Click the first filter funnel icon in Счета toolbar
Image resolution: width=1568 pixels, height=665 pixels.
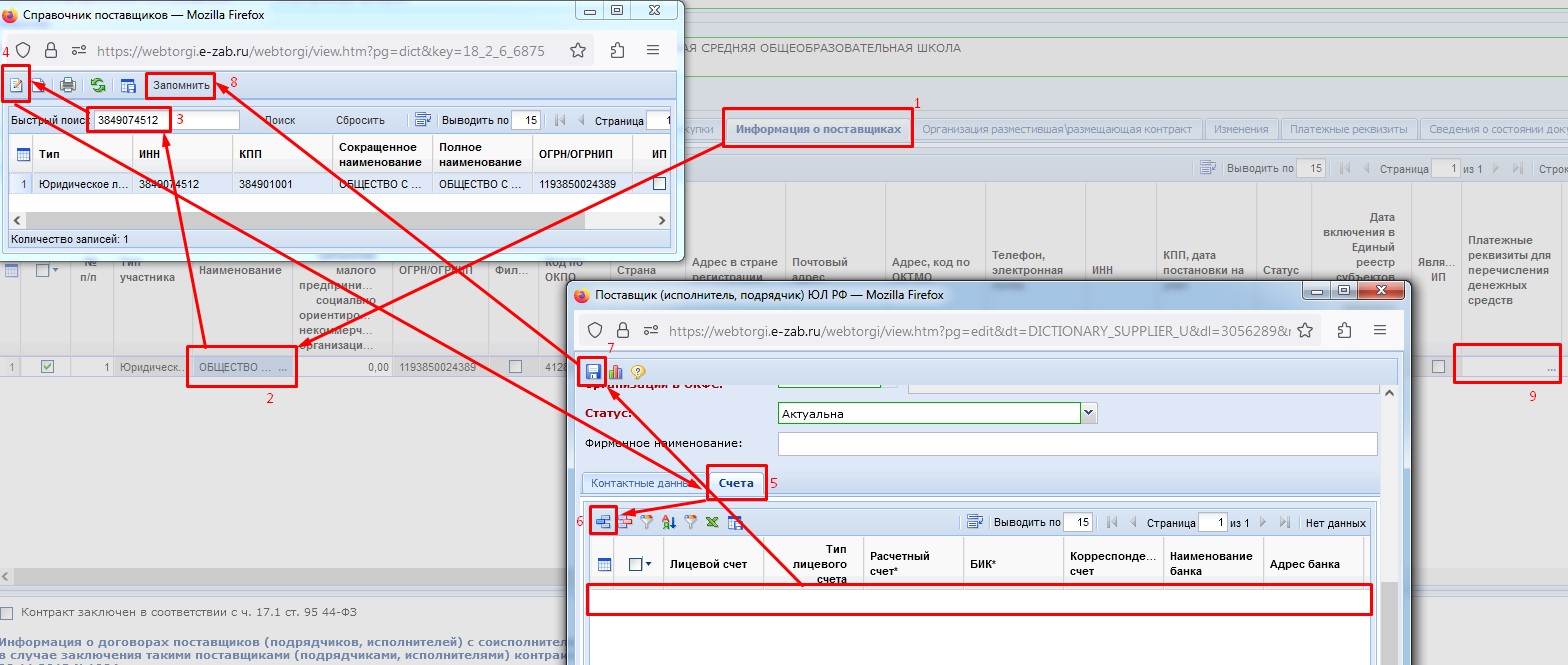point(647,521)
